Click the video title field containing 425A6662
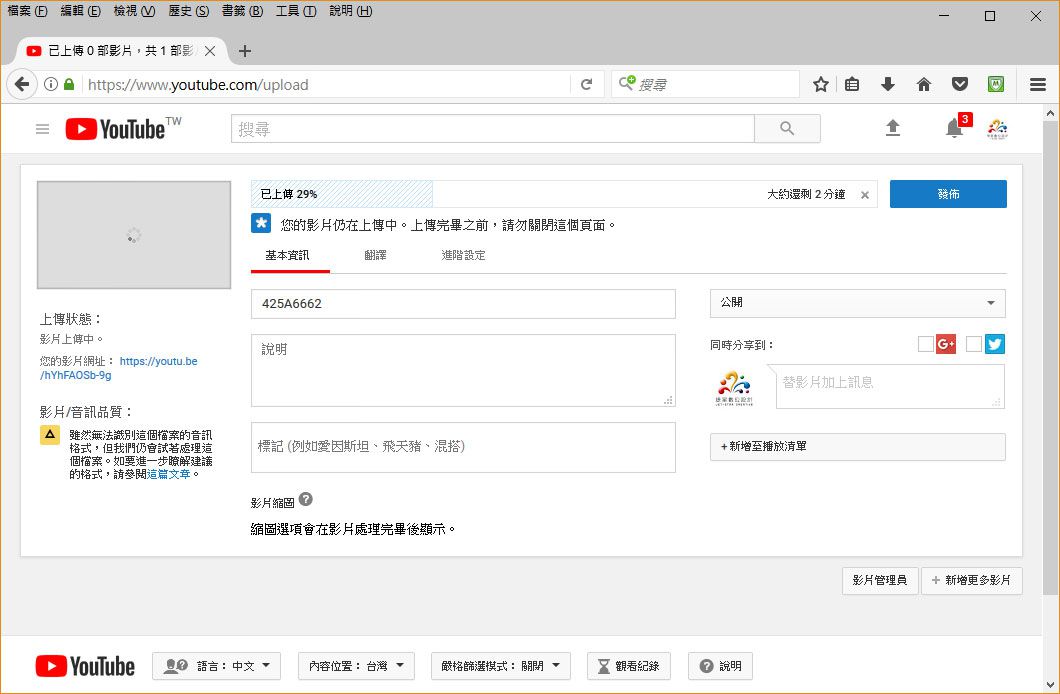This screenshot has height=694, width=1060. click(463, 303)
